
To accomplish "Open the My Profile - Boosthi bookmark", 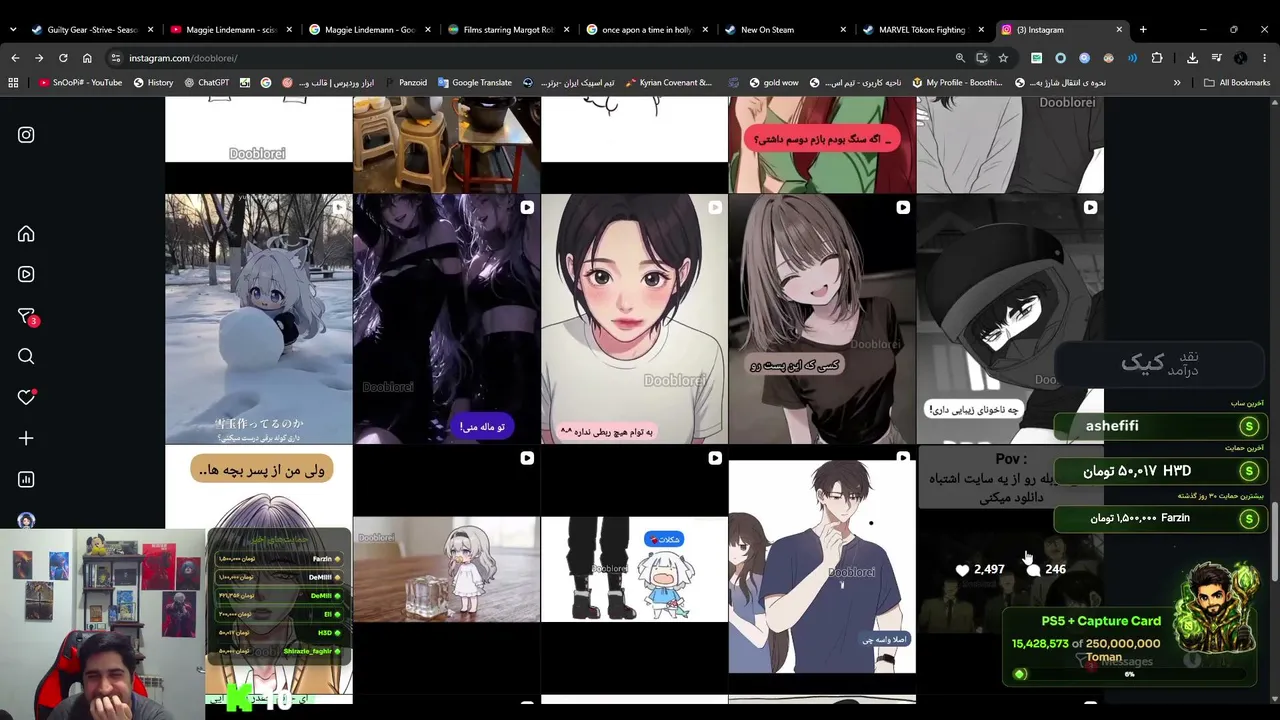I will [x=956, y=83].
